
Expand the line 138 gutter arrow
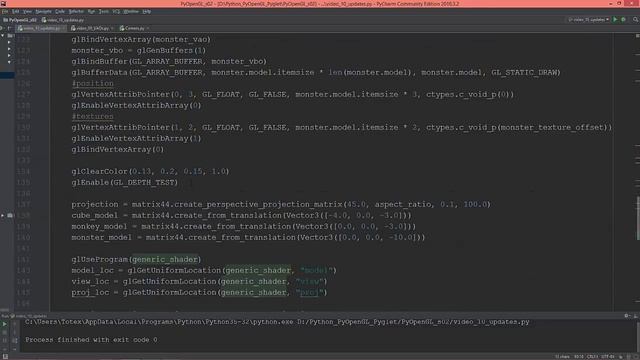[x=3, y=215]
